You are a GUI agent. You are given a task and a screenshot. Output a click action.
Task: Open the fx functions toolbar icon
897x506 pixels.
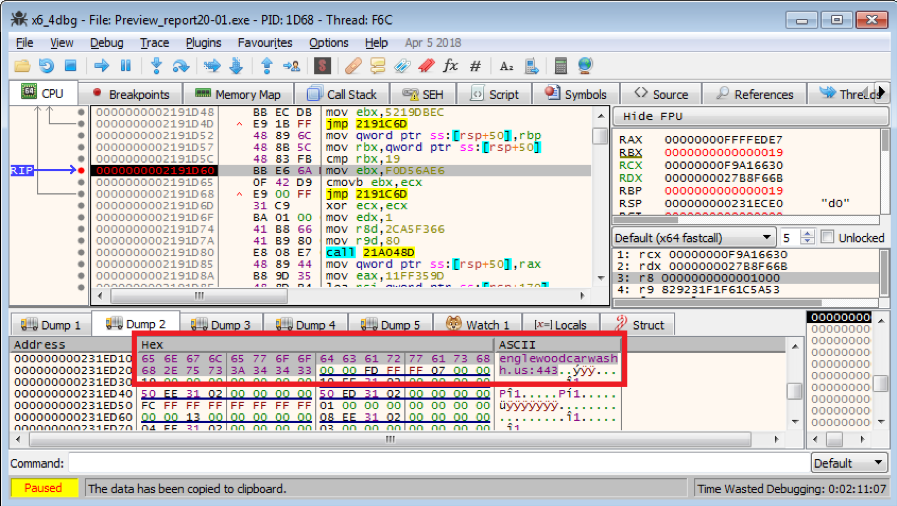[x=450, y=66]
